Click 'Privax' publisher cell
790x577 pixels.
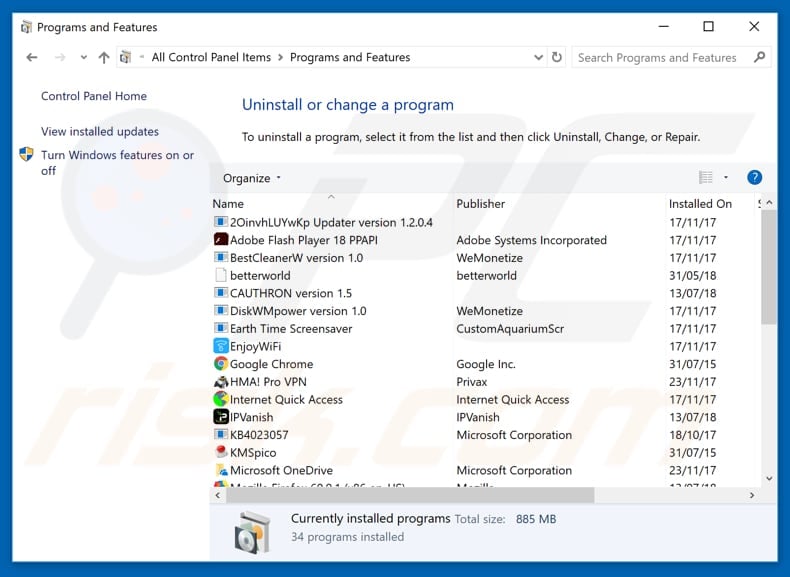click(x=472, y=382)
